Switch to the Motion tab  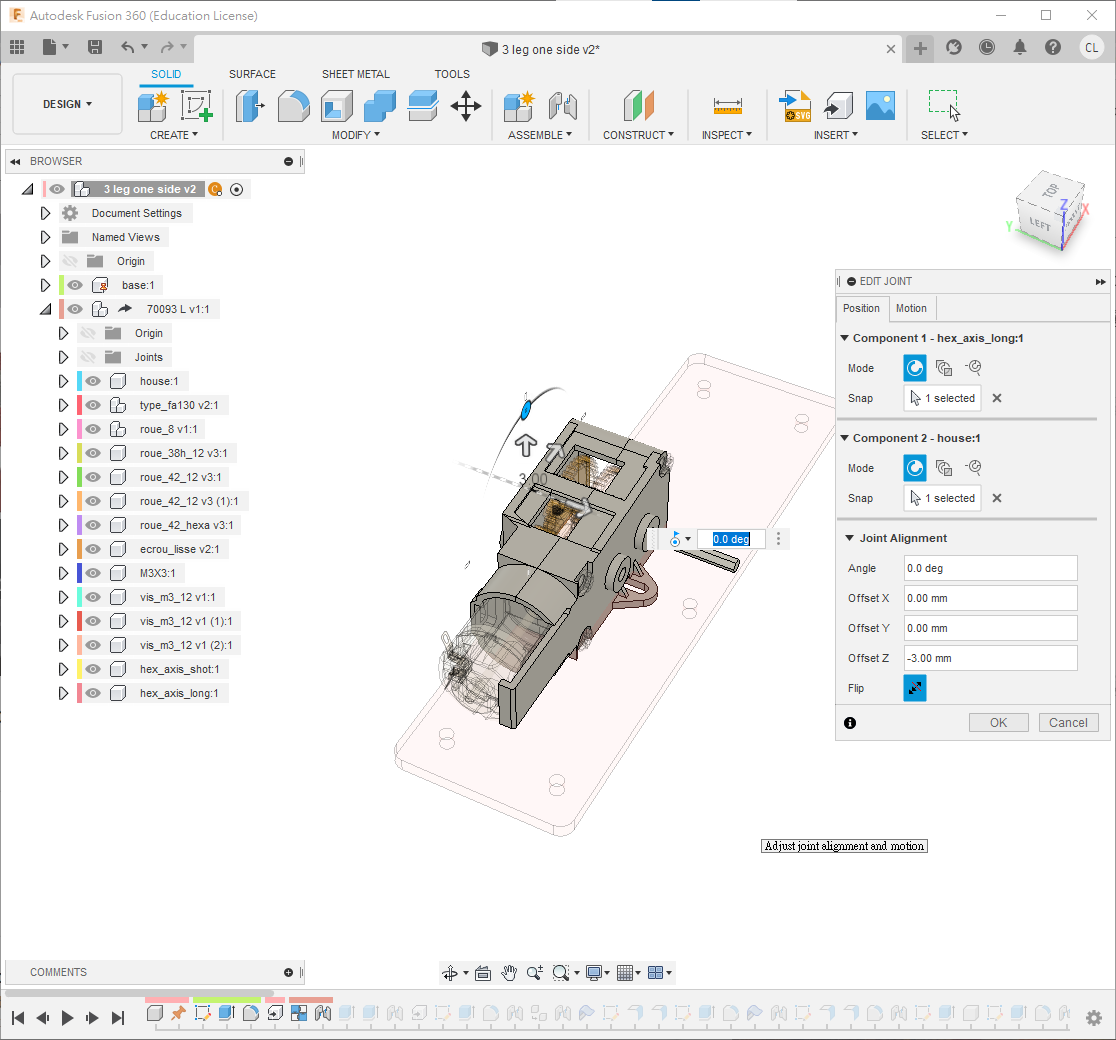pos(910,308)
